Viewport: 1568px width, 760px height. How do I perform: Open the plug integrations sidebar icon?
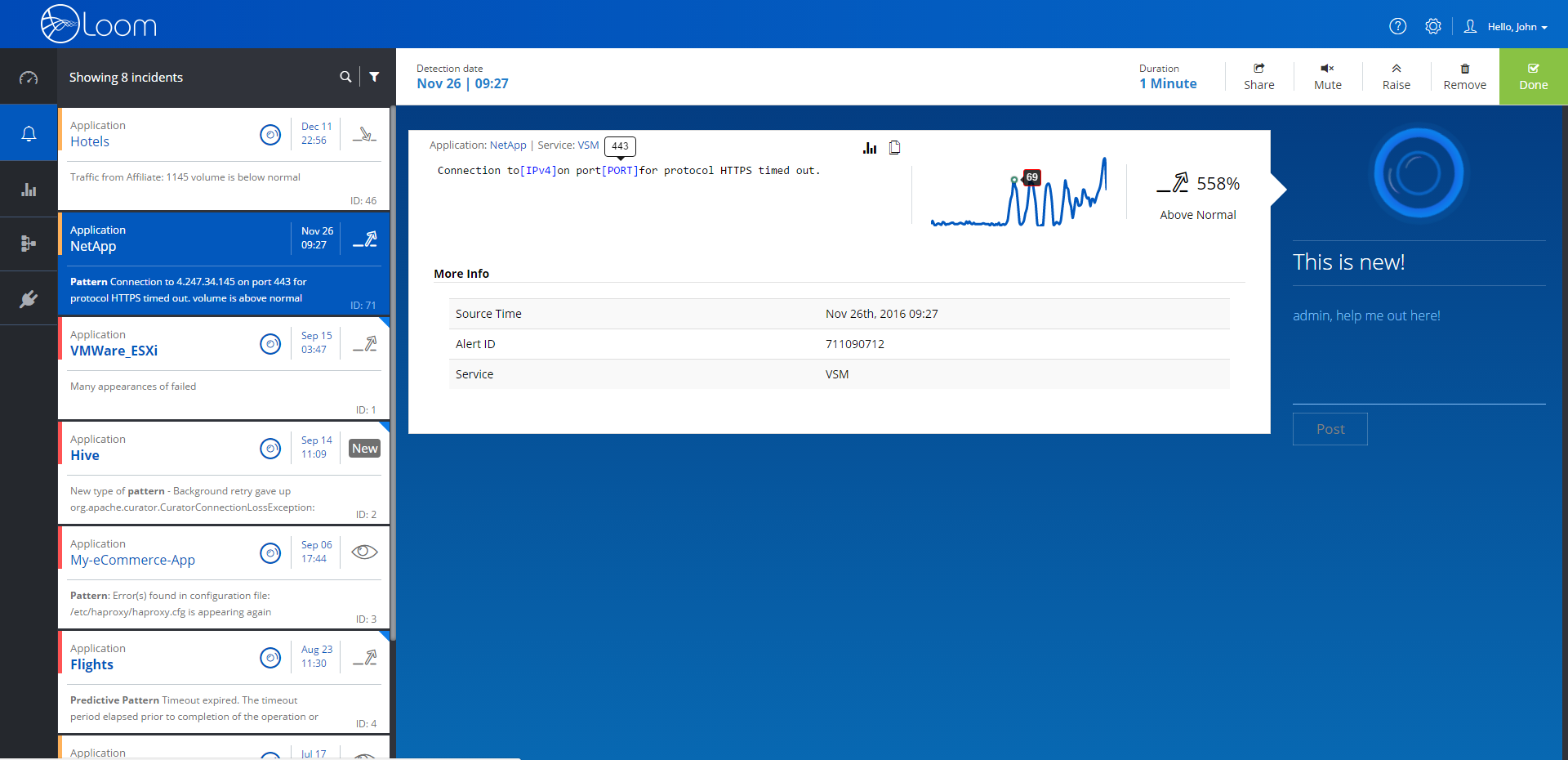[x=29, y=298]
